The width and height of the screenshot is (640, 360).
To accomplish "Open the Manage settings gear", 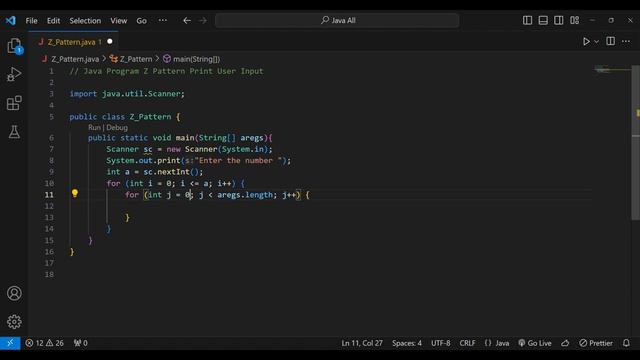I will 14,322.
